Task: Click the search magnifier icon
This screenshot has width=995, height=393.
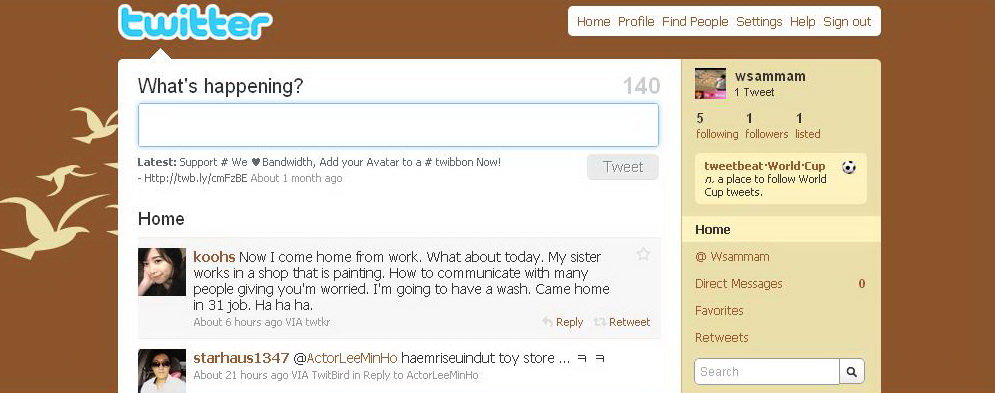Action: (x=852, y=371)
